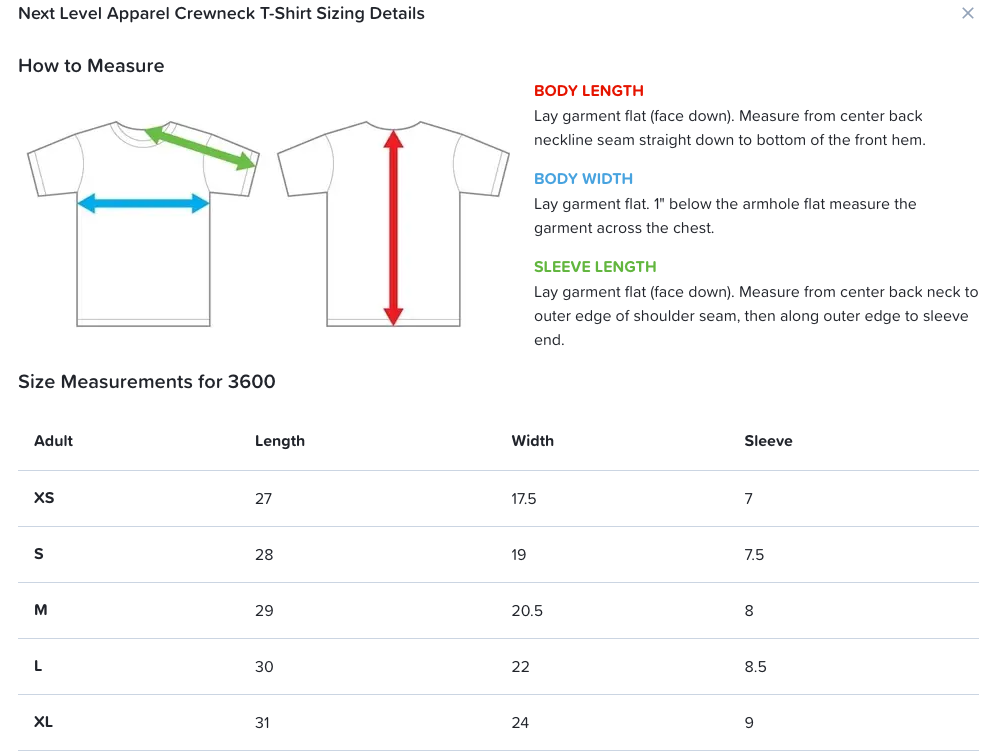Click the Width column header

pos(532,441)
